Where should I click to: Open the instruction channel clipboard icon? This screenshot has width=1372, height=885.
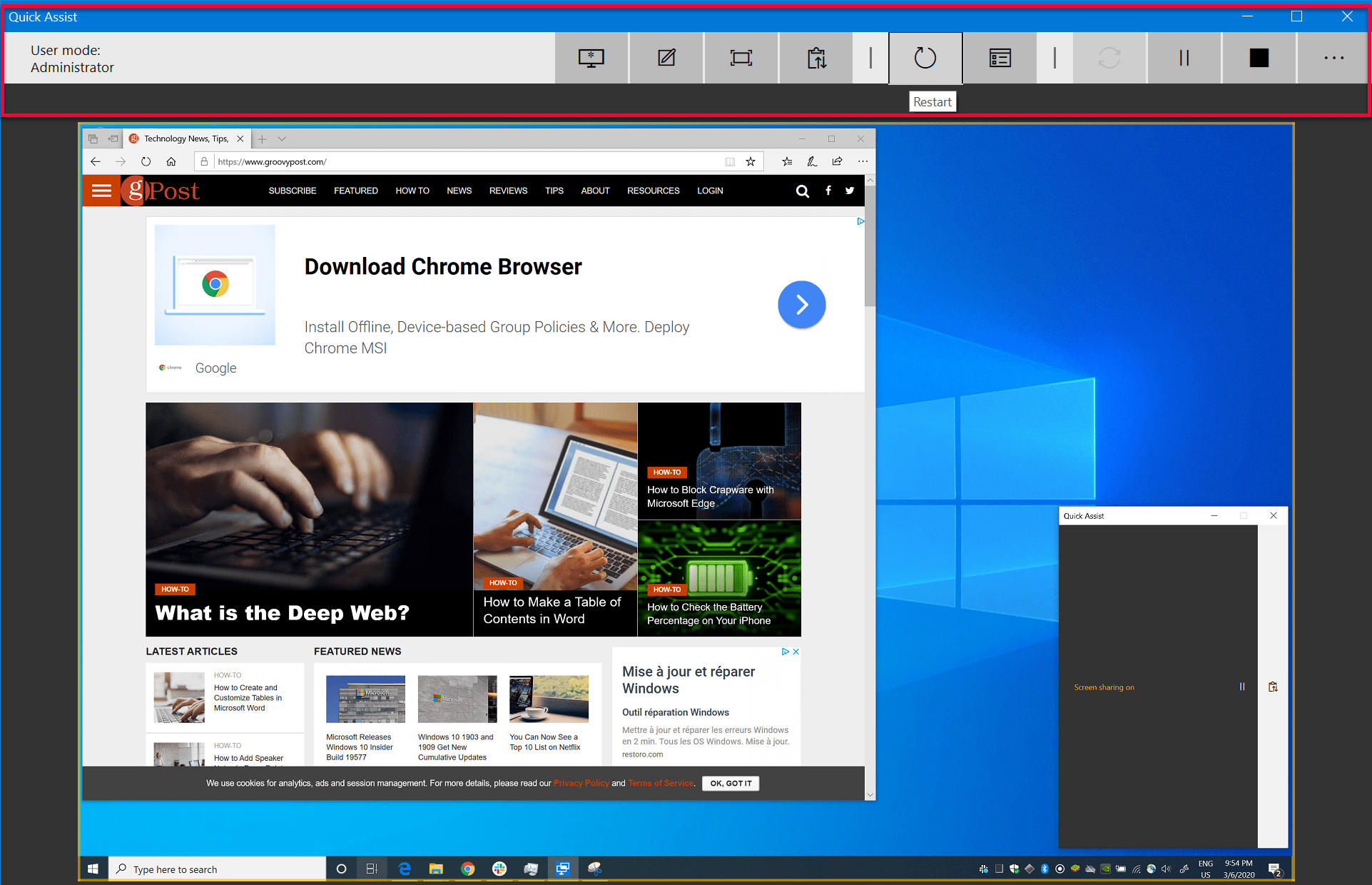(815, 58)
